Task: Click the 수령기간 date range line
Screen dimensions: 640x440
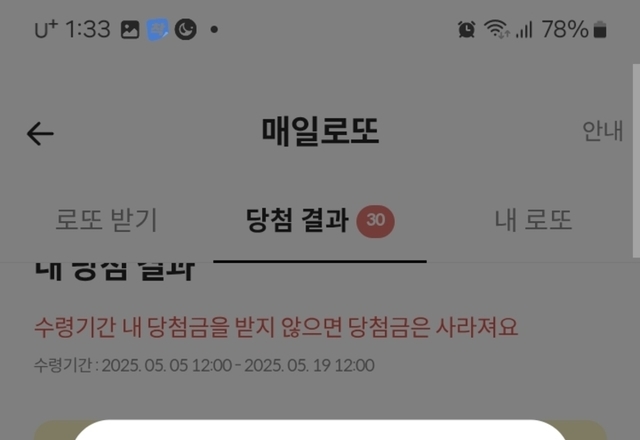Action: click(x=204, y=365)
